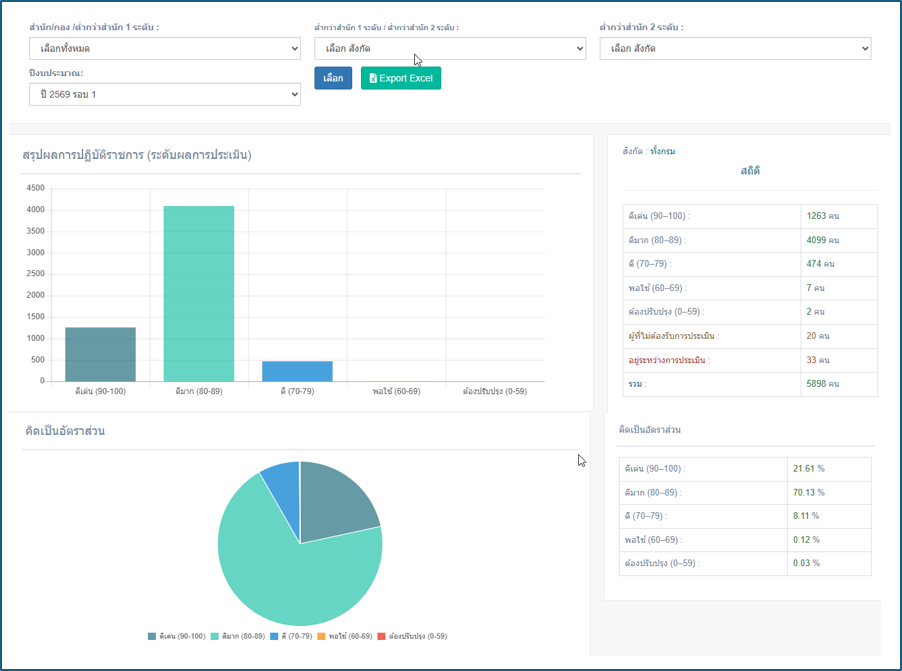Open the middle เลือก สังกัด dropdown
Viewport: 902px width, 671px height.
[x=450, y=48]
